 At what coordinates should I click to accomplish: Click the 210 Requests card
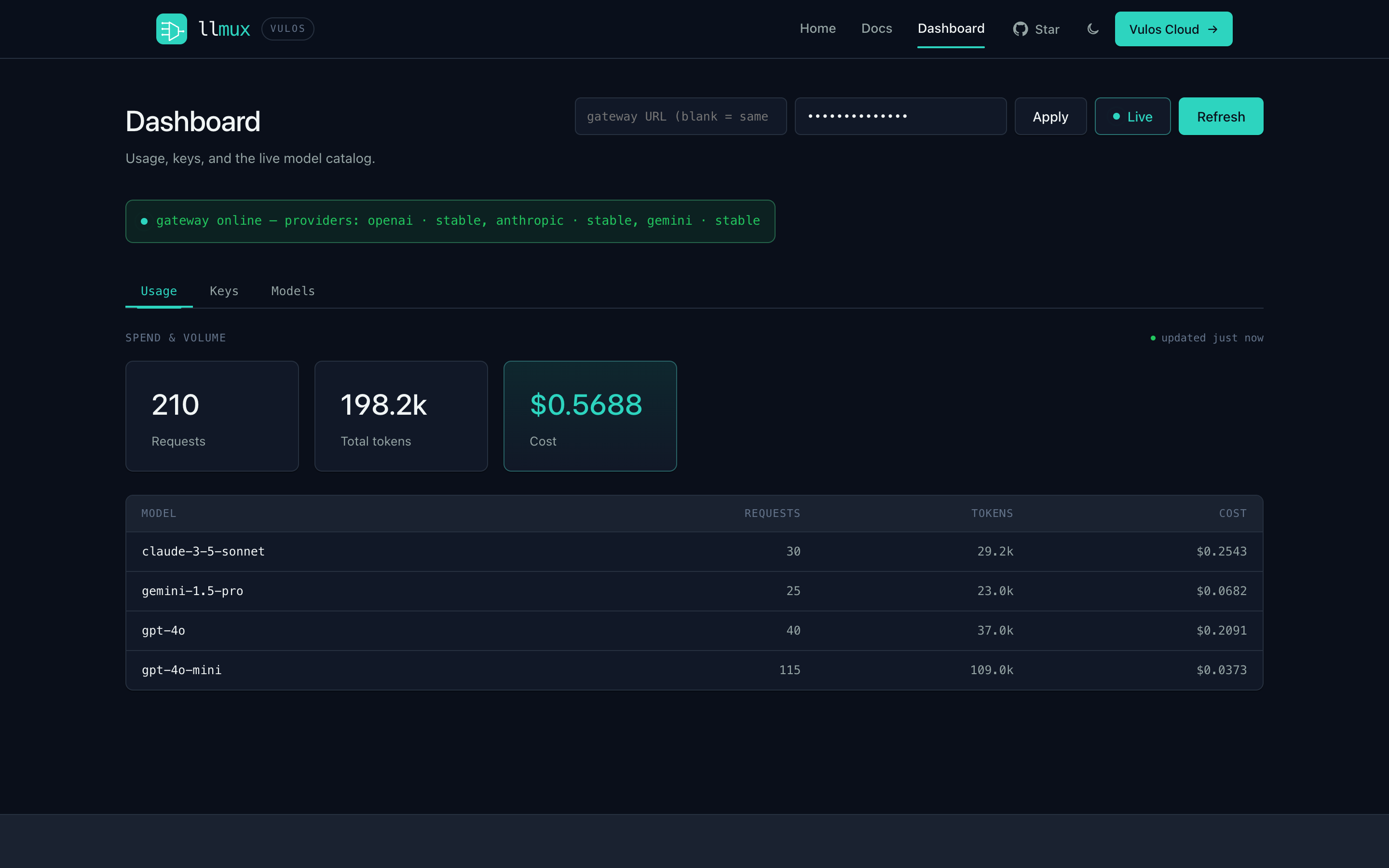212,416
